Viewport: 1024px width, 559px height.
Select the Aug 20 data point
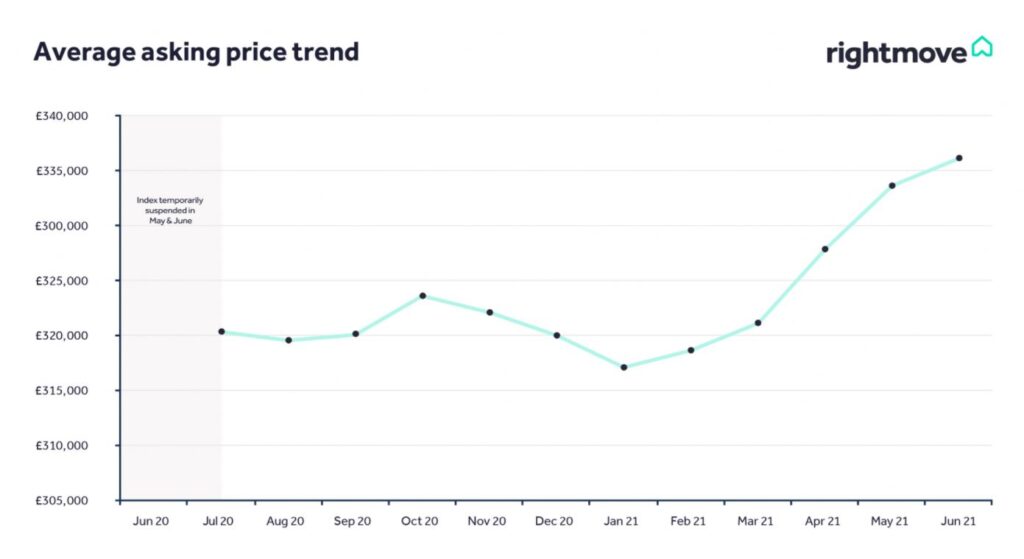tap(288, 340)
